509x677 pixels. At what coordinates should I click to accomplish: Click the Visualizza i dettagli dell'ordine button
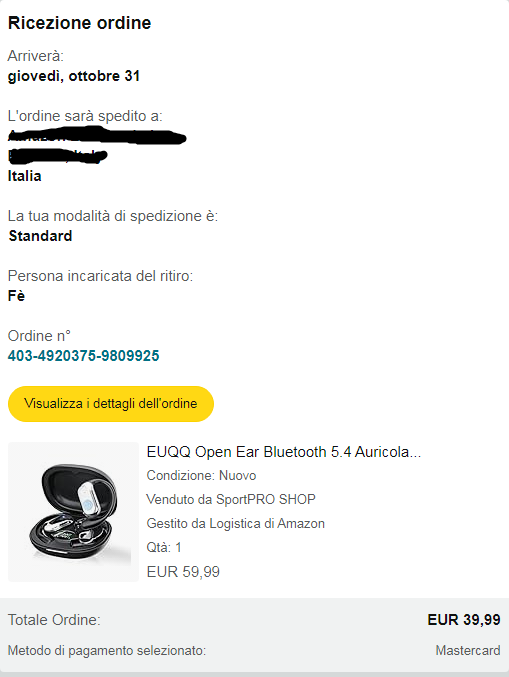point(111,404)
